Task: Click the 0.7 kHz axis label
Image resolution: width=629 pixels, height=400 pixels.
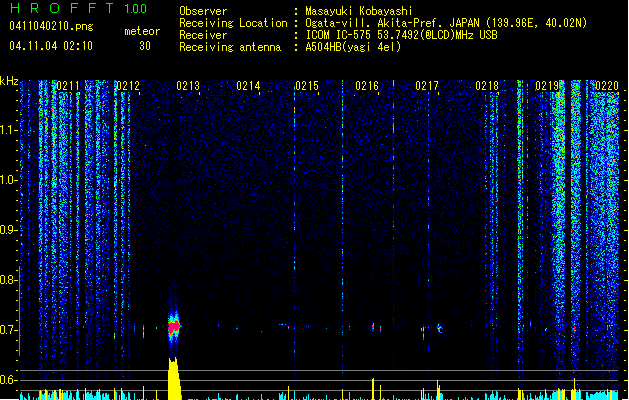Action: (7, 330)
